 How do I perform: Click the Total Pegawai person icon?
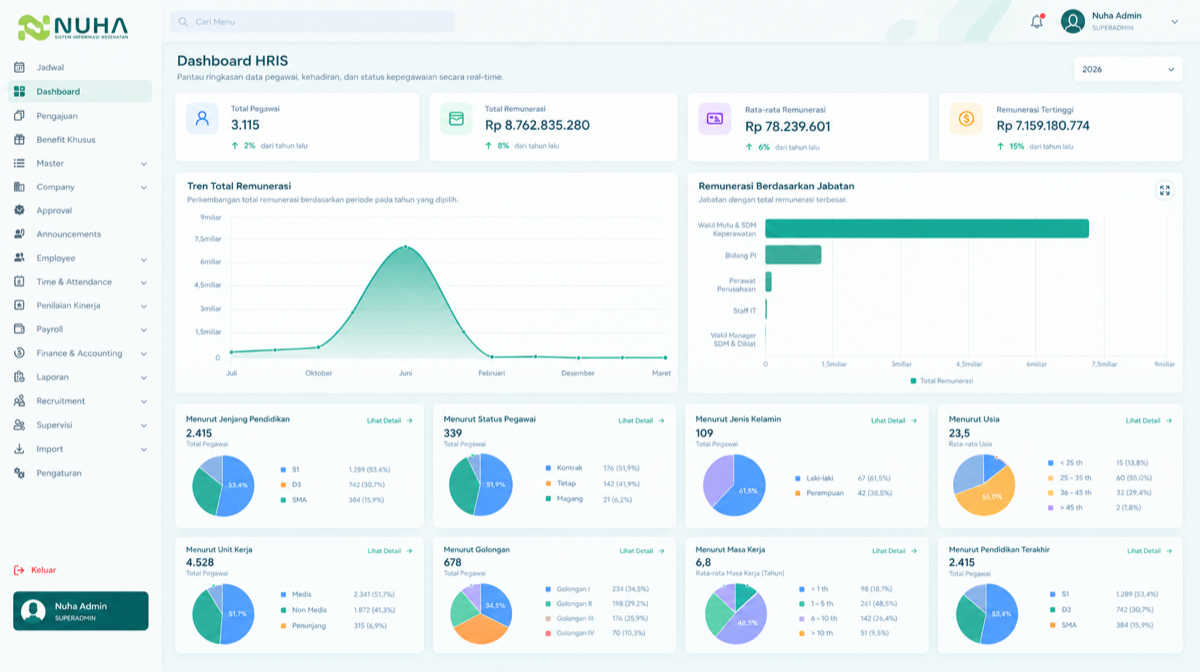coord(202,118)
